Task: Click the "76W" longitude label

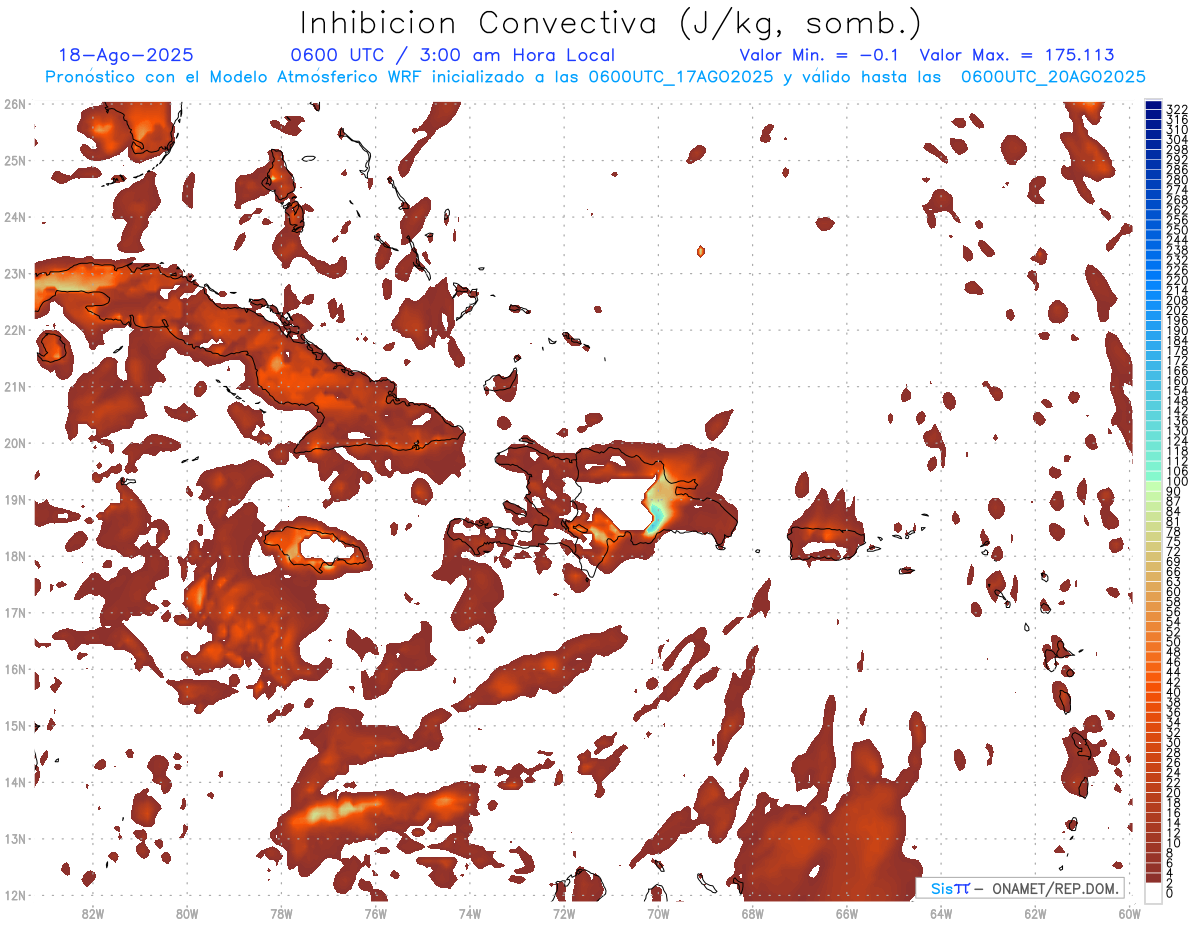Action: point(375,913)
